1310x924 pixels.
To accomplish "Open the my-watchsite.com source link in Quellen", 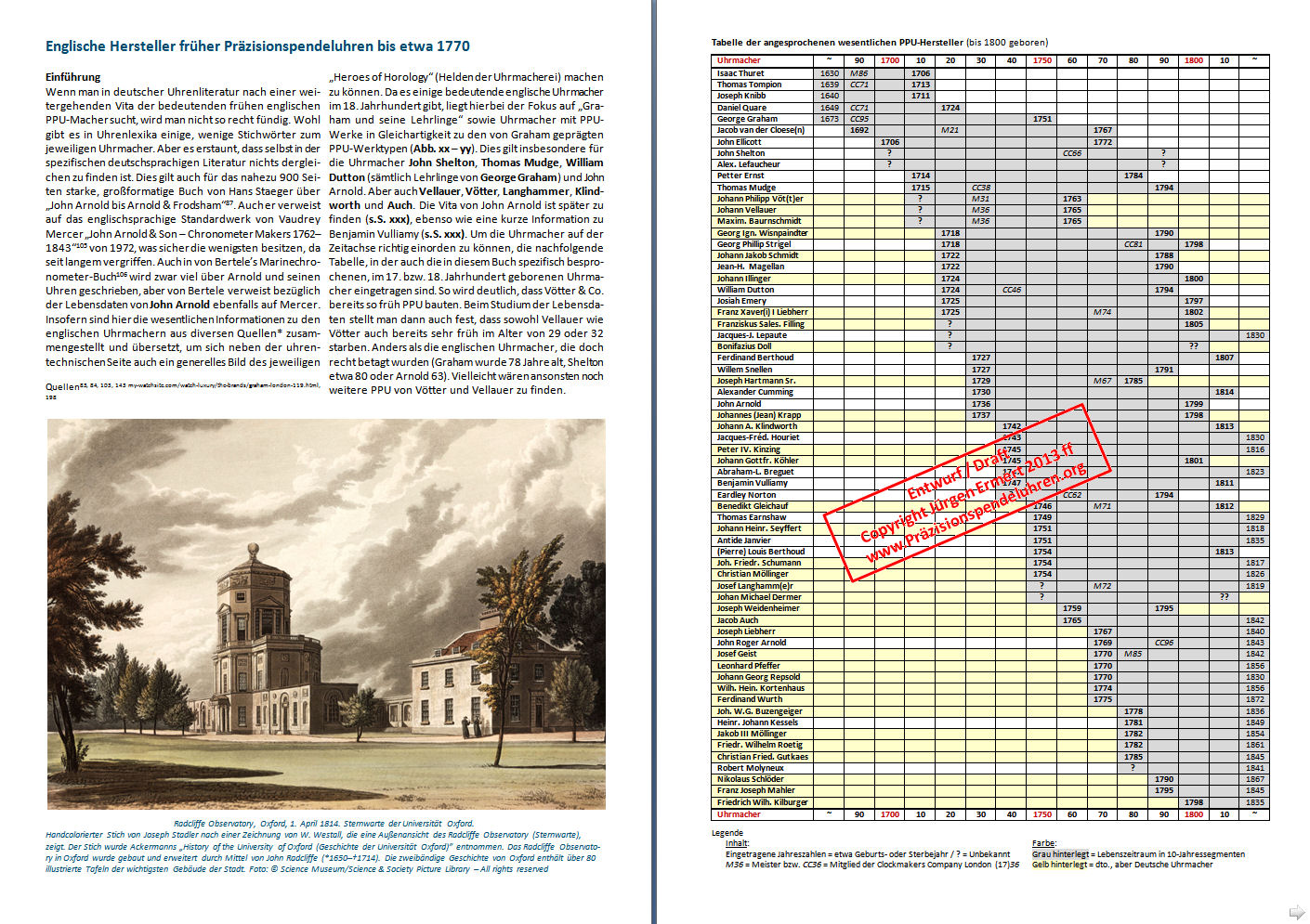I will pyautogui.click(x=224, y=384).
